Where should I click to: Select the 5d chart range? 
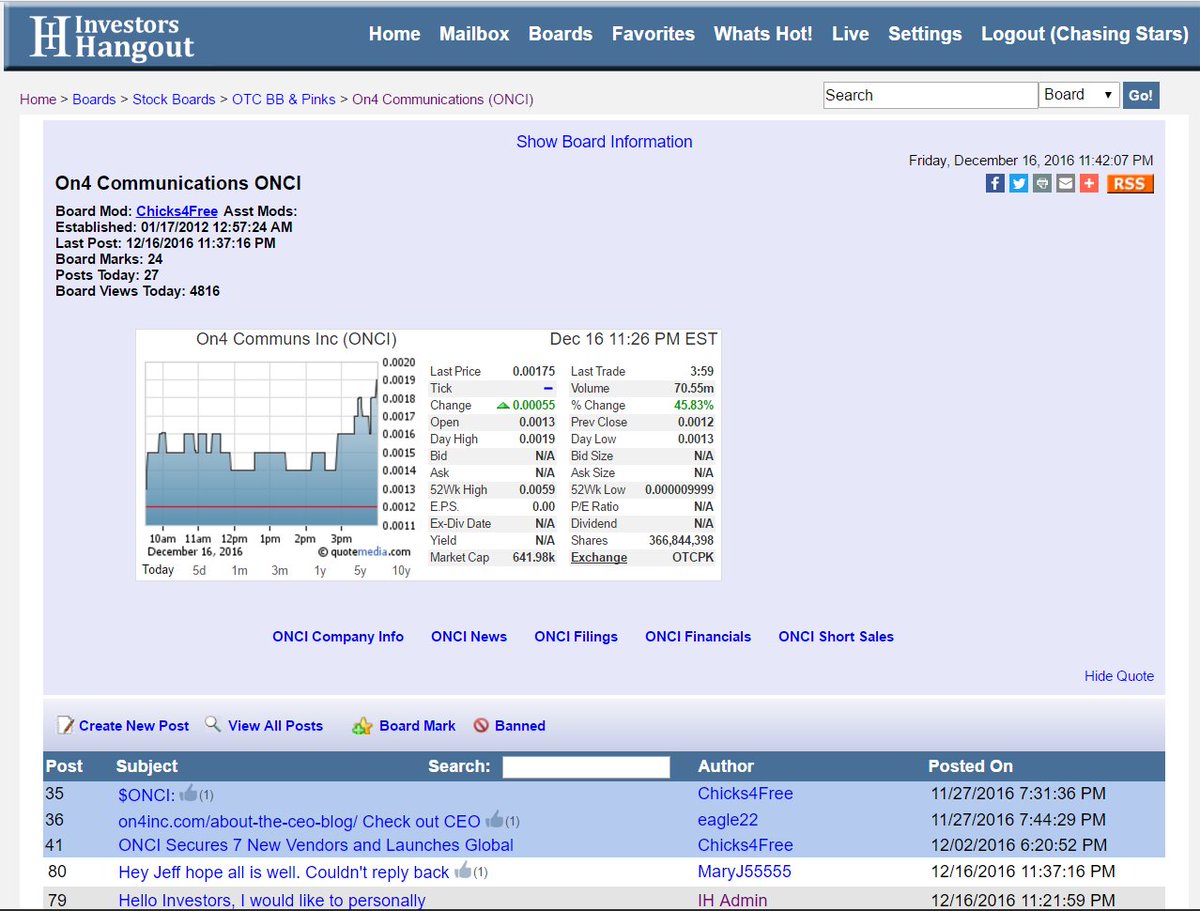pos(199,570)
